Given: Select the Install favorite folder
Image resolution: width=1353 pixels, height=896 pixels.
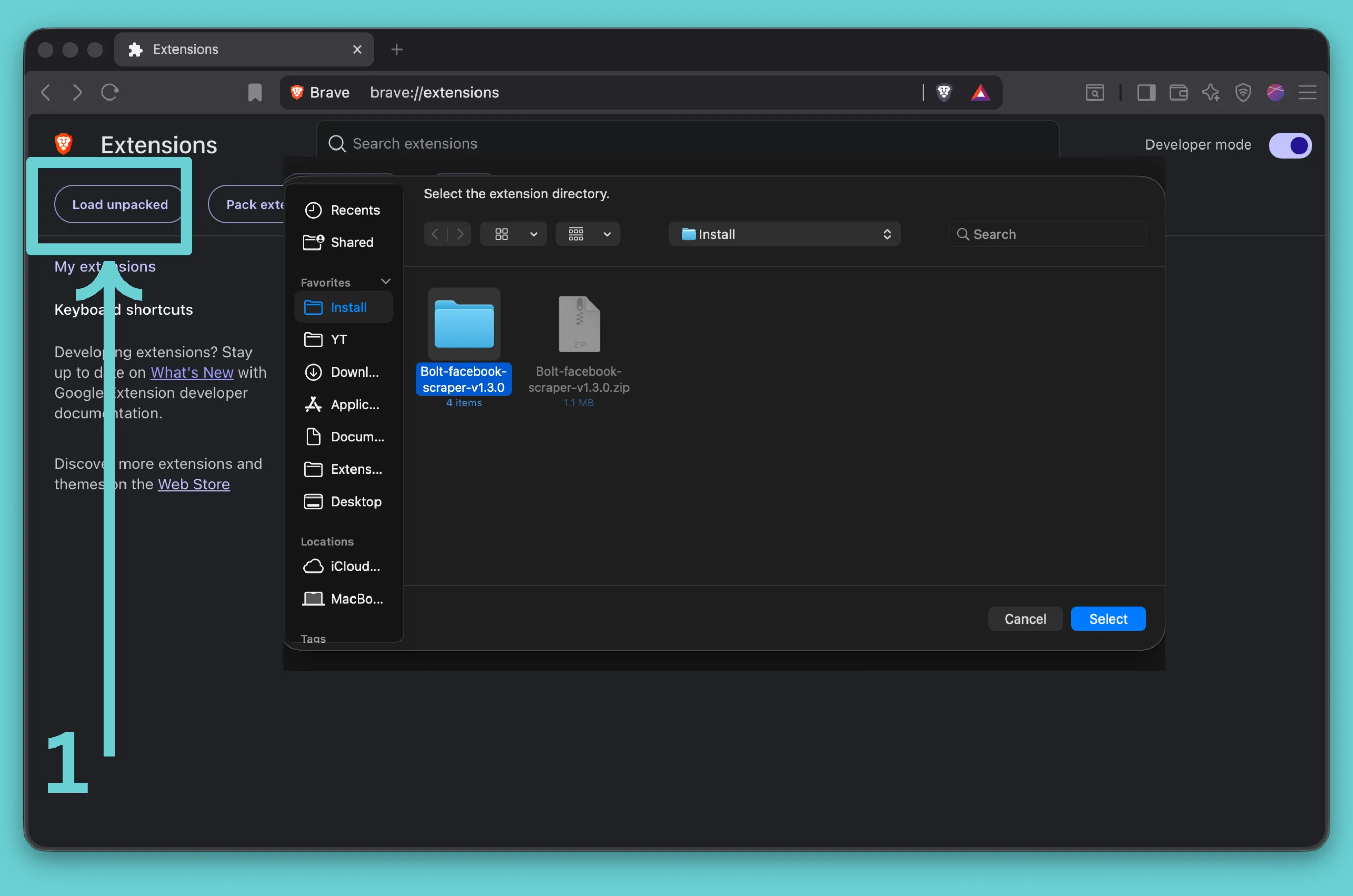Looking at the screenshot, I should 343,308.
